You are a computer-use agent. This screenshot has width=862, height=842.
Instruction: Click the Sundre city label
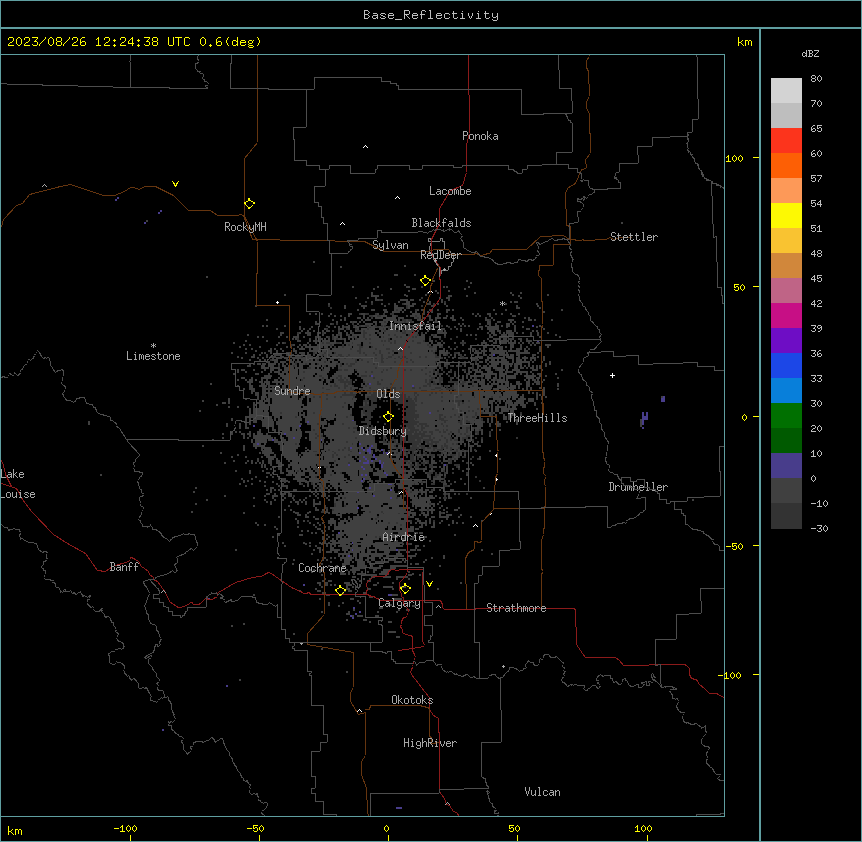(292, 391)
